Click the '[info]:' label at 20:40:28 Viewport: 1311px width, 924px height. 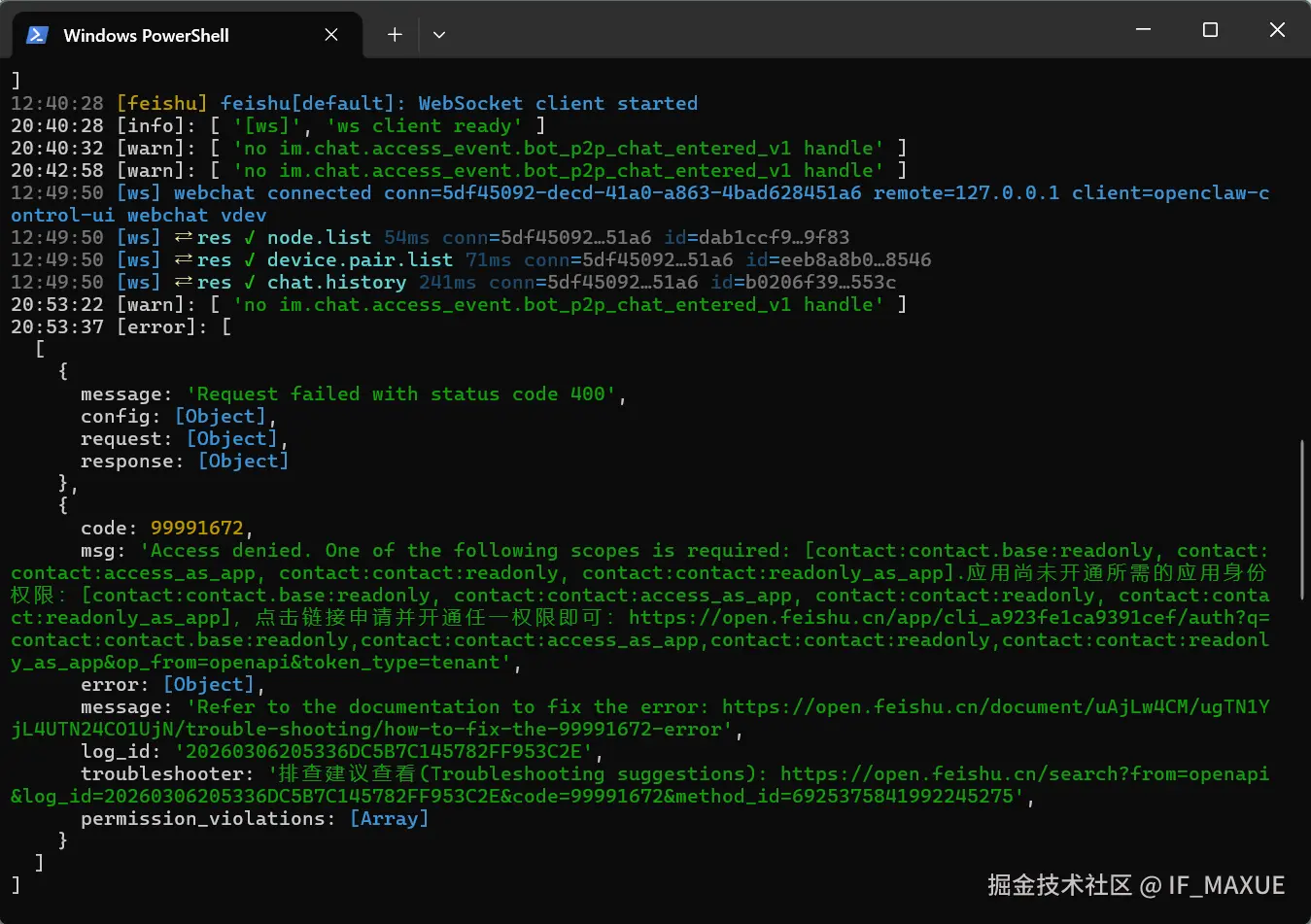pos(156,126)
